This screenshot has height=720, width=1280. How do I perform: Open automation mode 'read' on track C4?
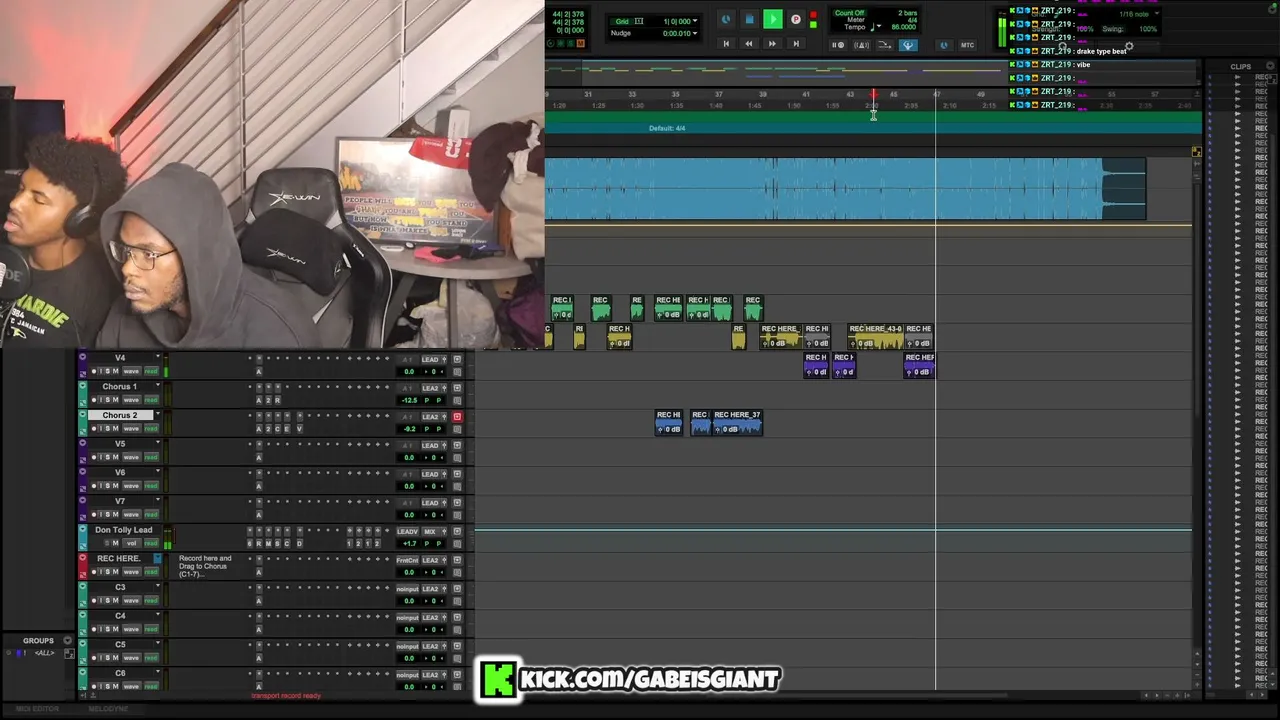[151, 629]
